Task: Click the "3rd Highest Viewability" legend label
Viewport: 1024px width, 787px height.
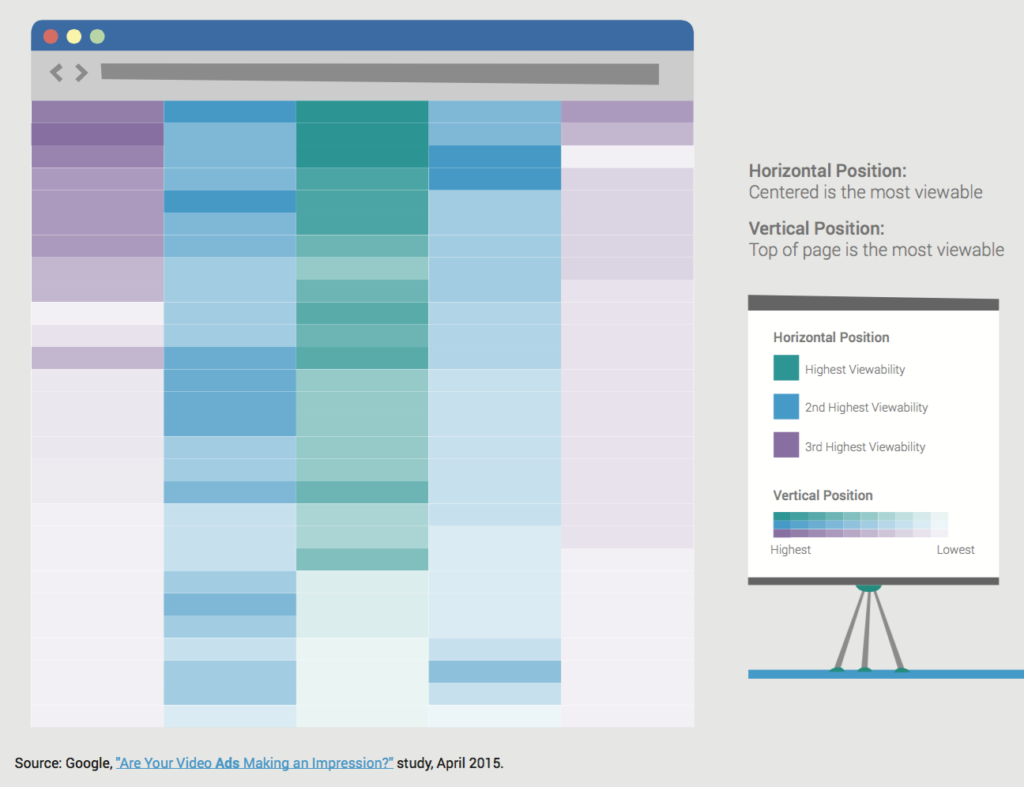Action: (865, 447)
